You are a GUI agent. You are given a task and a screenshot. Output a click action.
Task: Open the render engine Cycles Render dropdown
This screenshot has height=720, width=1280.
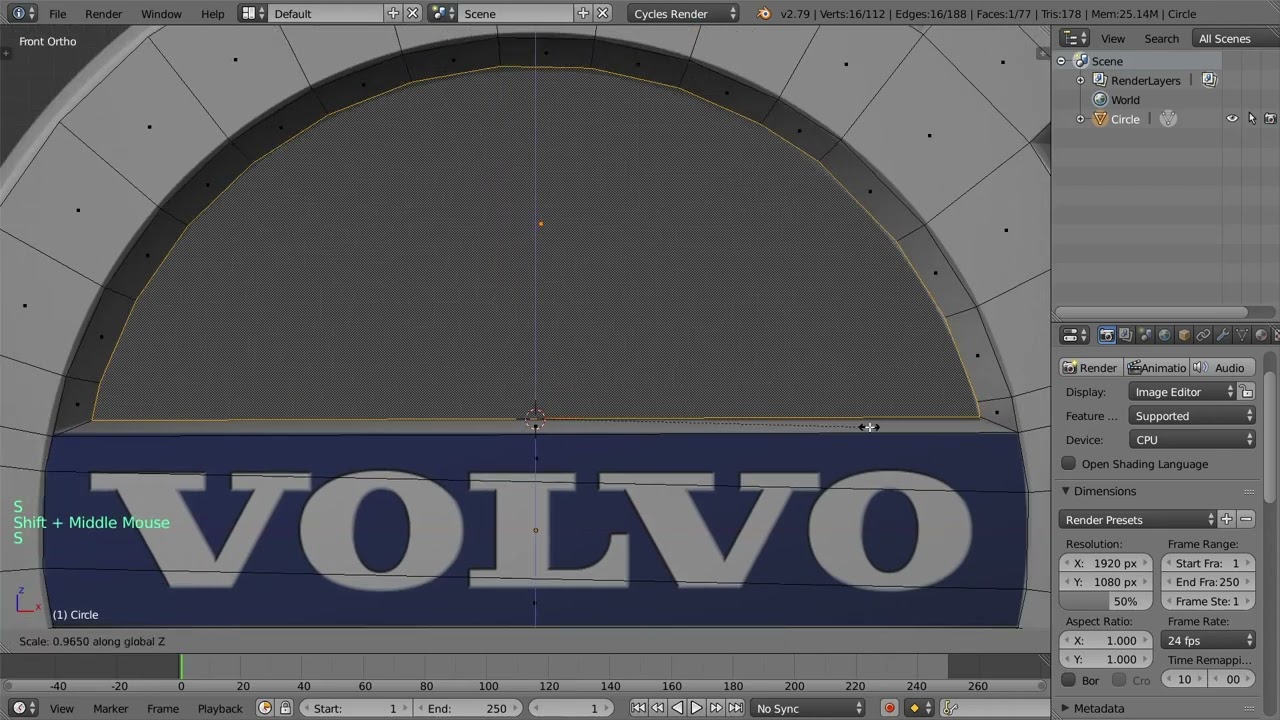(684, 14)
